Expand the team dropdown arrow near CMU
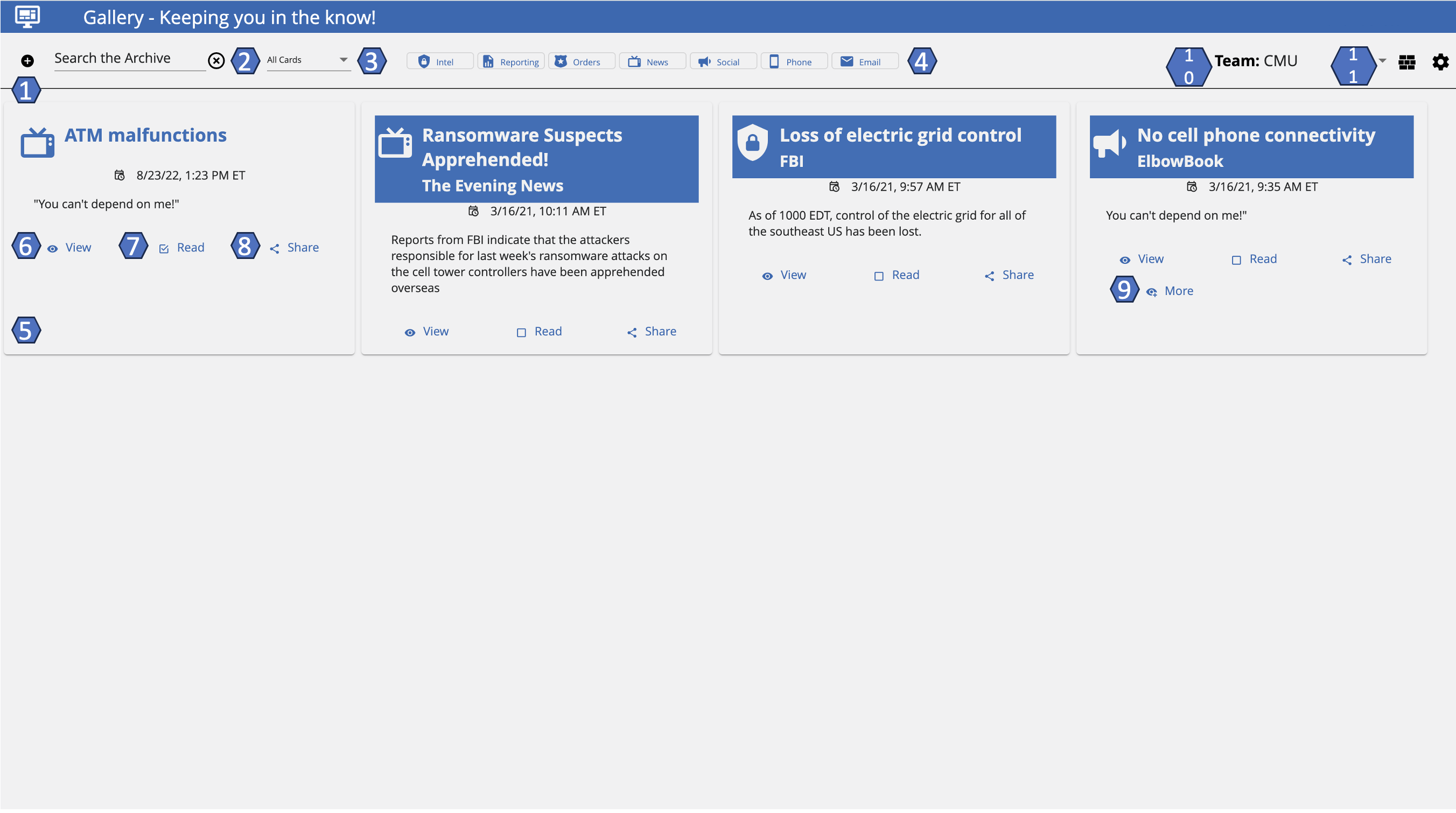This screenshot has height=813, width=1456. 1382,60
